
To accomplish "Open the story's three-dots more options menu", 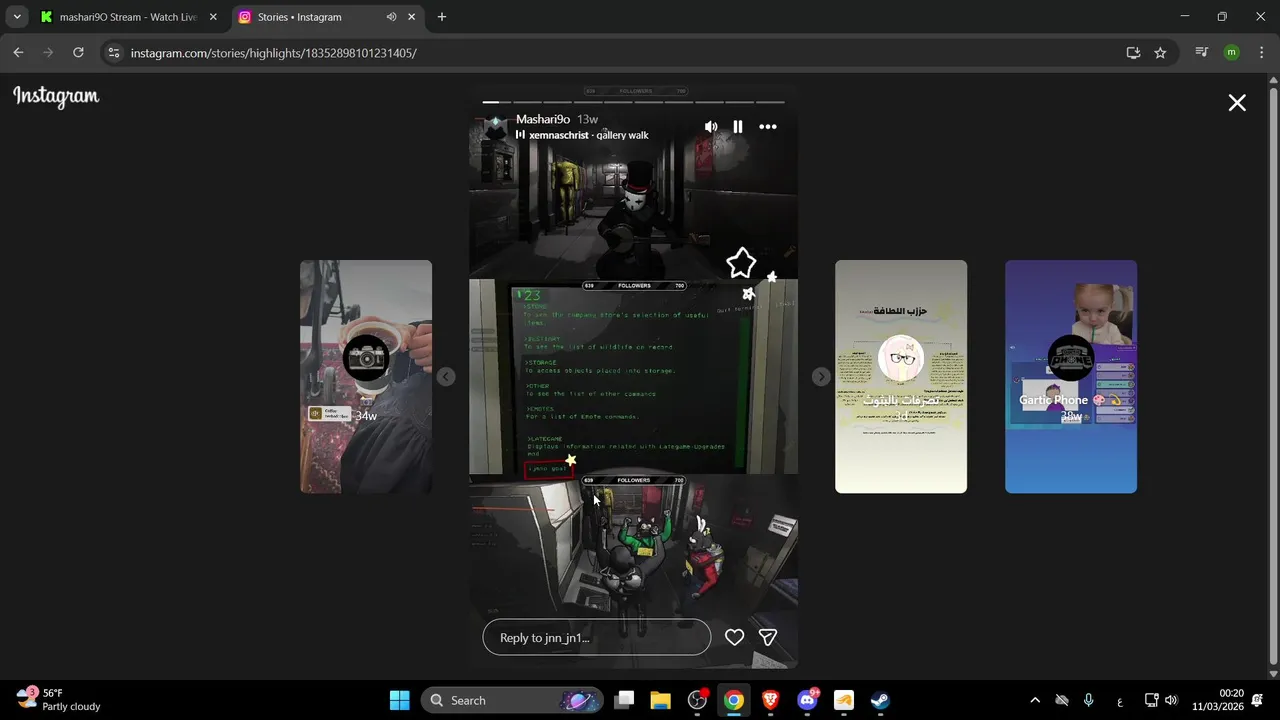I will (768, 127).
